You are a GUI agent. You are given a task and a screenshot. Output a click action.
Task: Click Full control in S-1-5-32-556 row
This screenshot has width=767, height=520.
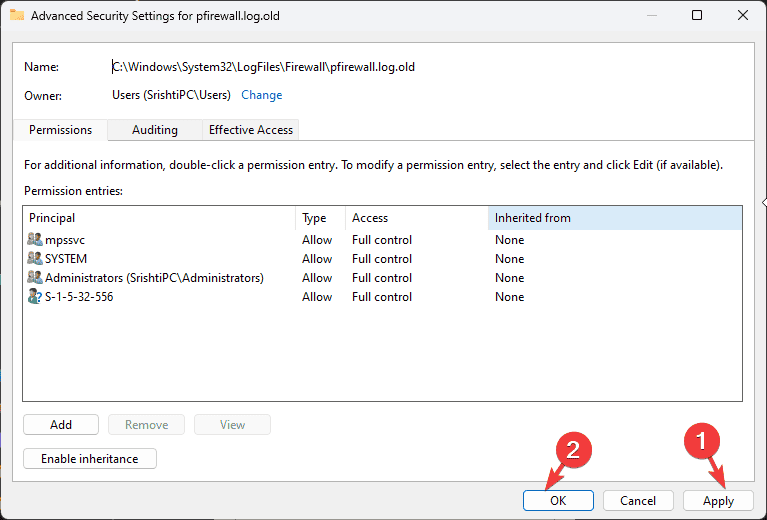coord(382,296)
